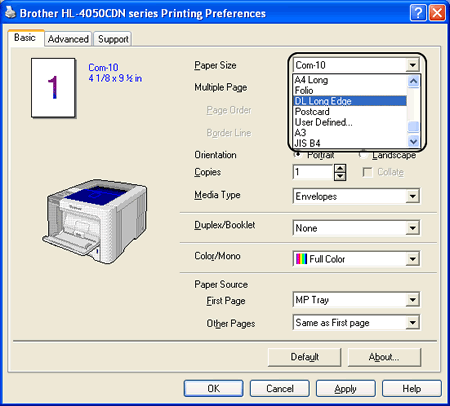Click the printer icon in the title bar

[11, 13]
